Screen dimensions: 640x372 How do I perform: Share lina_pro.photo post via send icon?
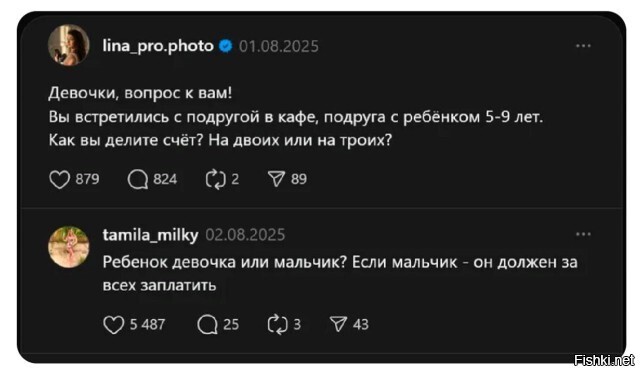pyautogui.click(x=276, y=179)
